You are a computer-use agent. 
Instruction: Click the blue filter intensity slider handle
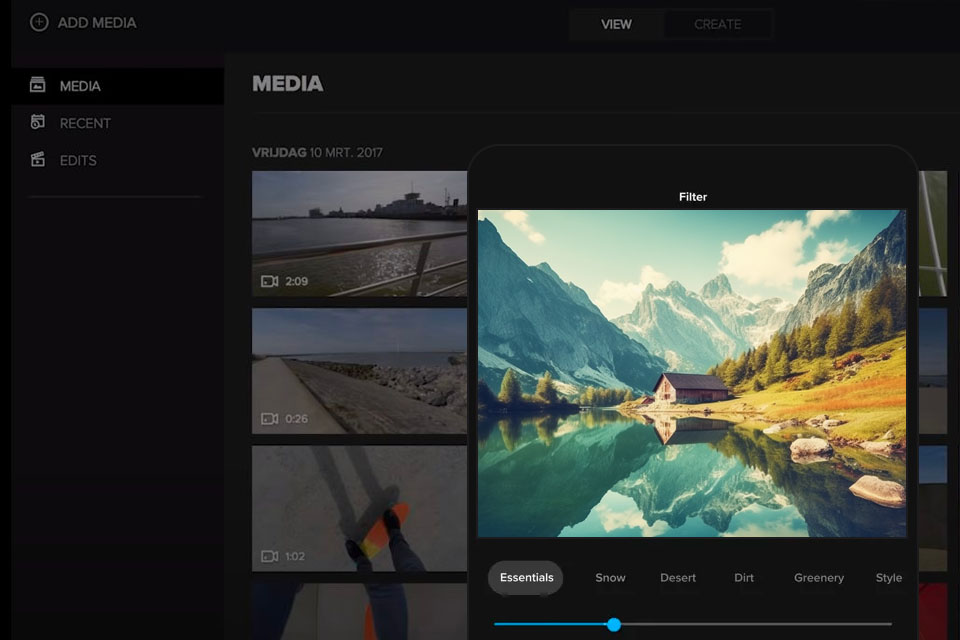tap(614, 625)
